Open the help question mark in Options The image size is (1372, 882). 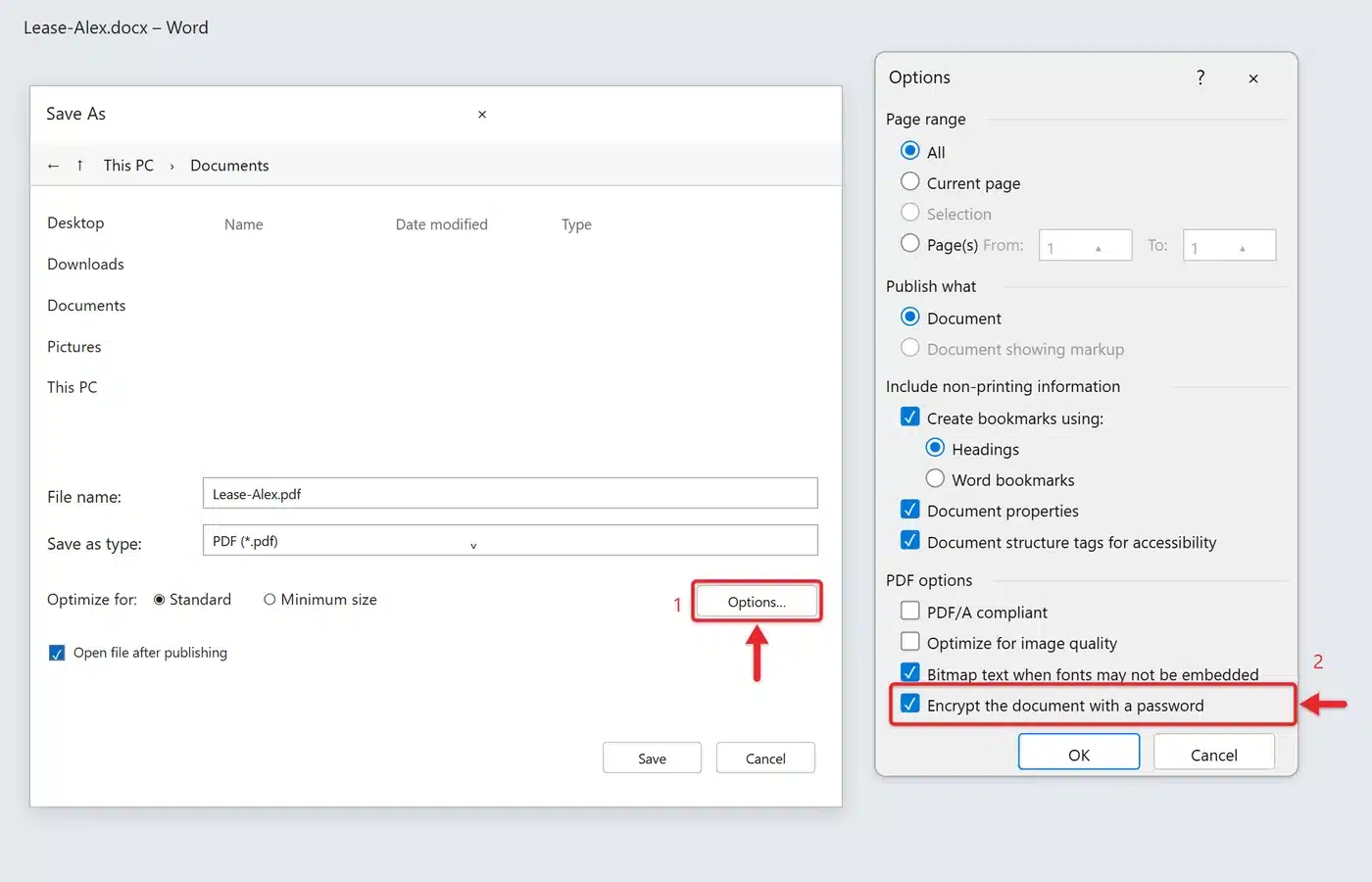point(1200,77)
